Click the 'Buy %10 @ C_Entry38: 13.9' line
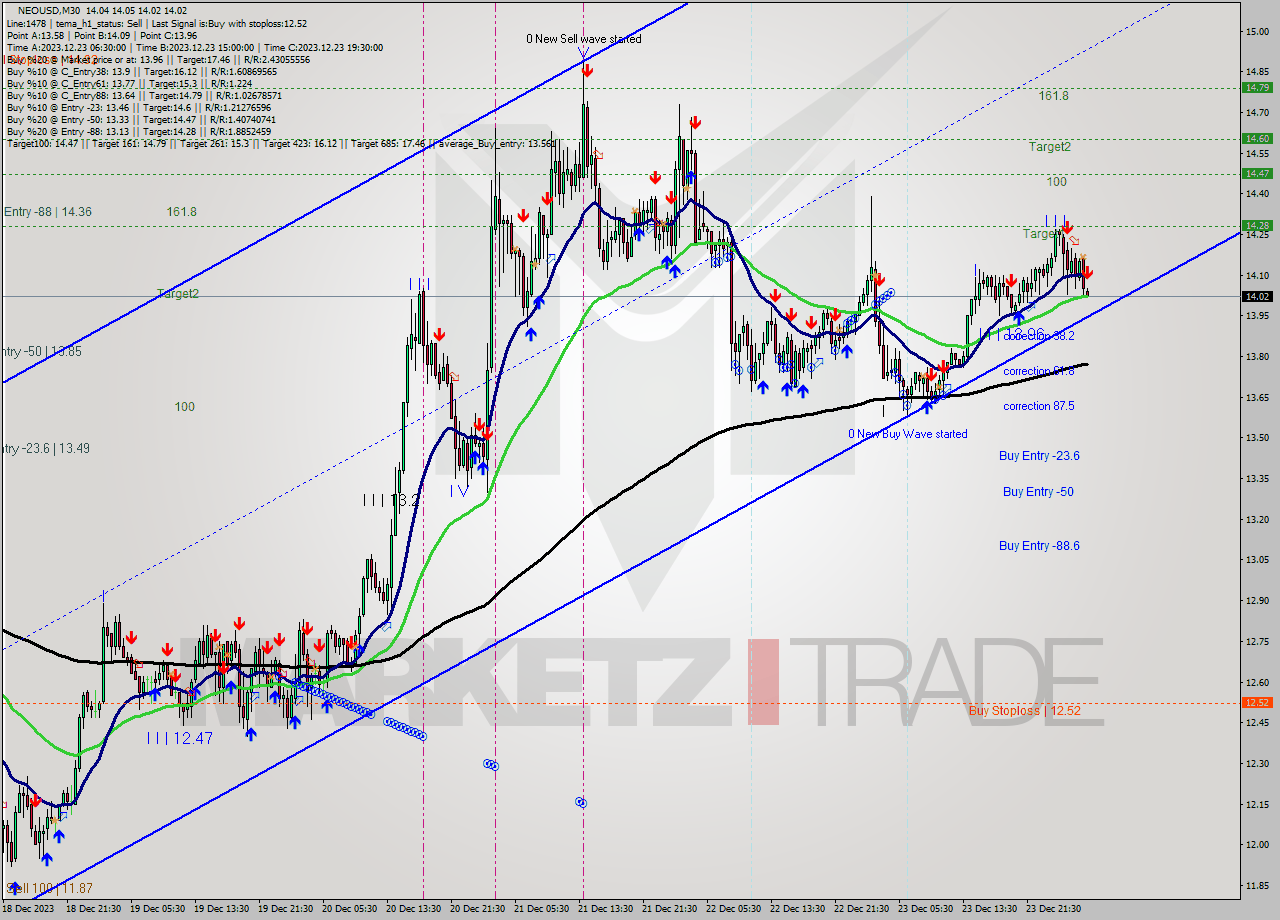This screenshot has height=920, width=1280. [x=141, y=71]
